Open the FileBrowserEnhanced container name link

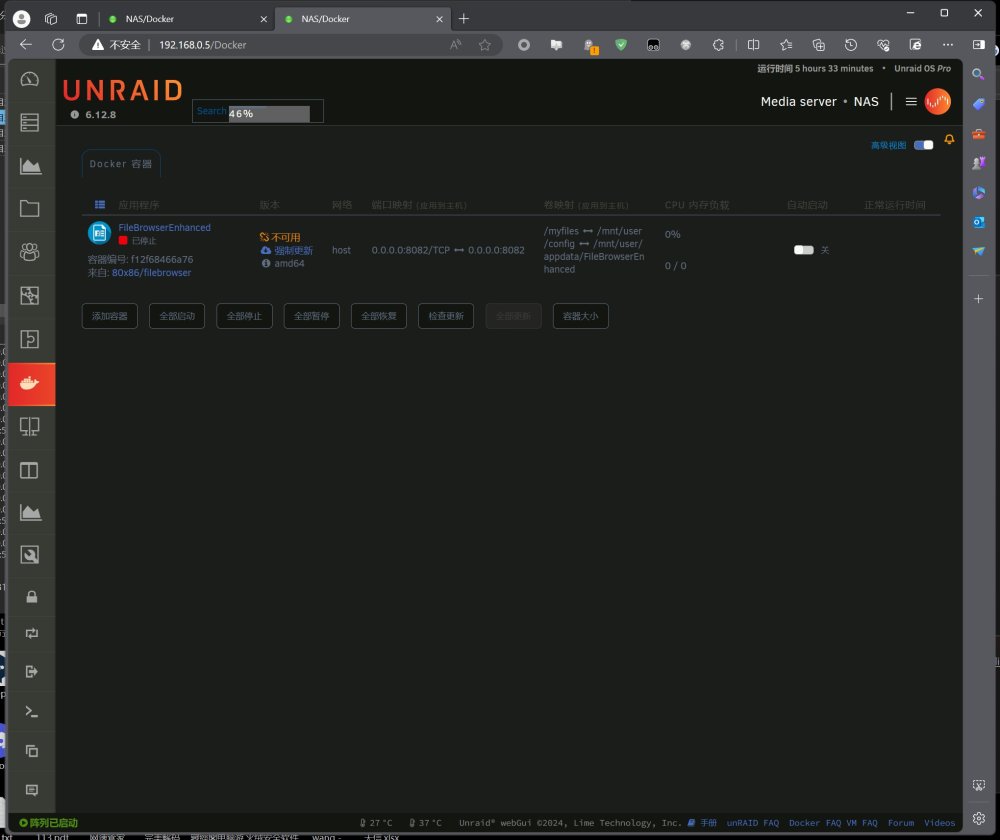[x=165, y=227]
